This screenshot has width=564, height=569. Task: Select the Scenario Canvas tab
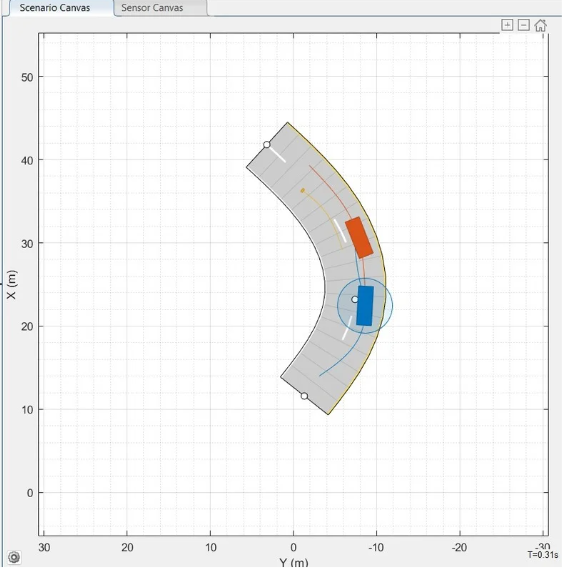click(x=55, y=8)
